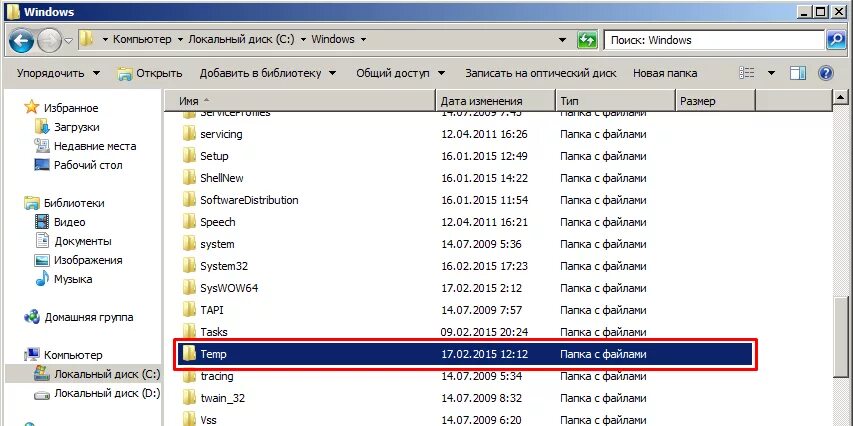Click date '17.02.2015 2:12' of SysWOW64
853x426 pixels.
pos(480,288)
